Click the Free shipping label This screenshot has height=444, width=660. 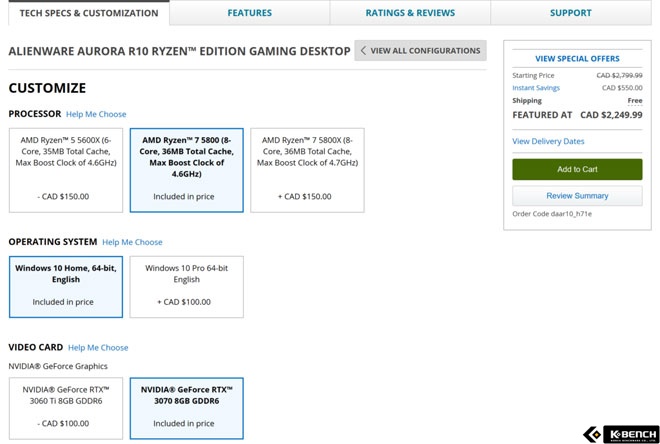pos(635,101)
